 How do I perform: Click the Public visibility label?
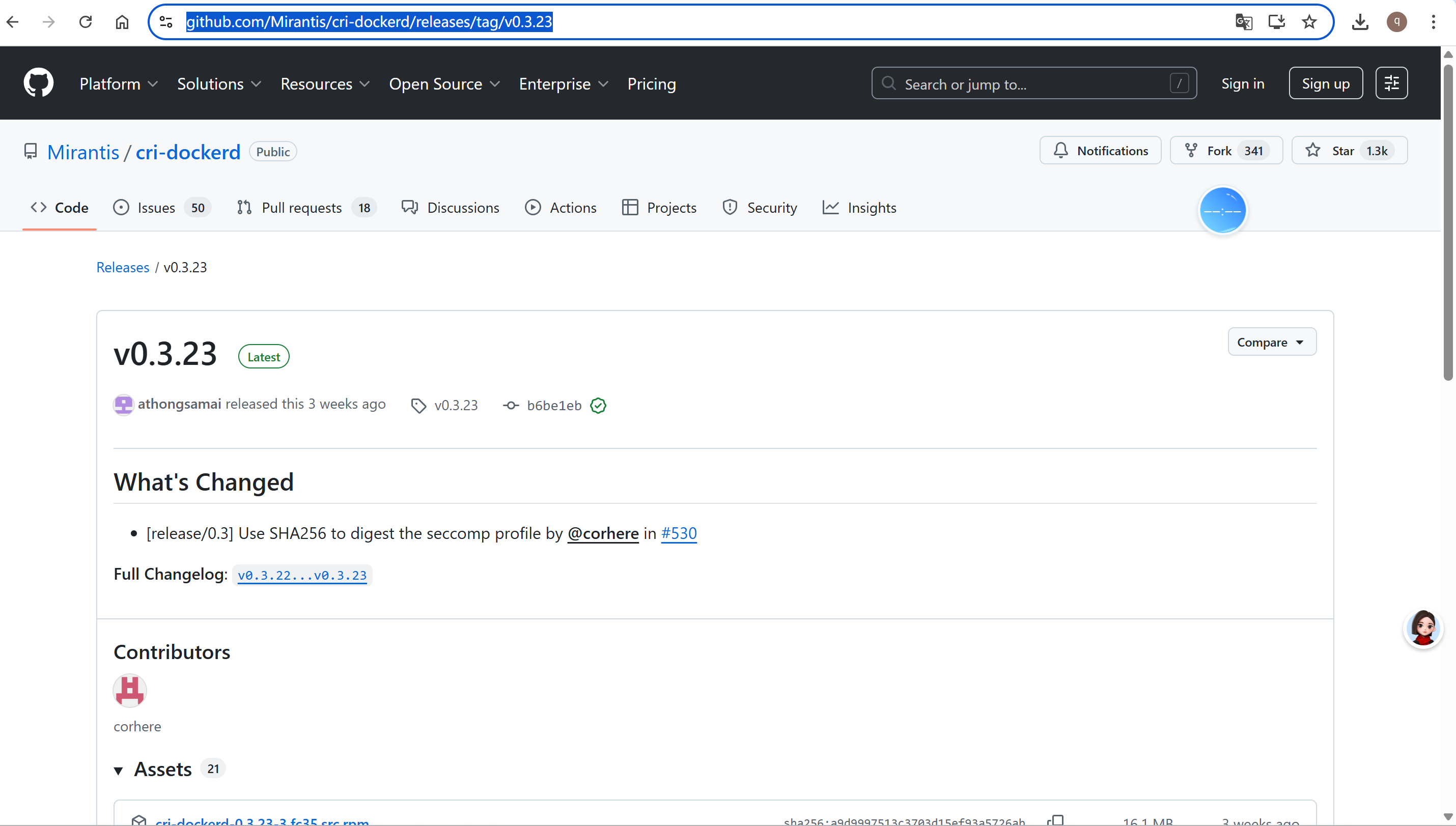click(x=273, y=152)
